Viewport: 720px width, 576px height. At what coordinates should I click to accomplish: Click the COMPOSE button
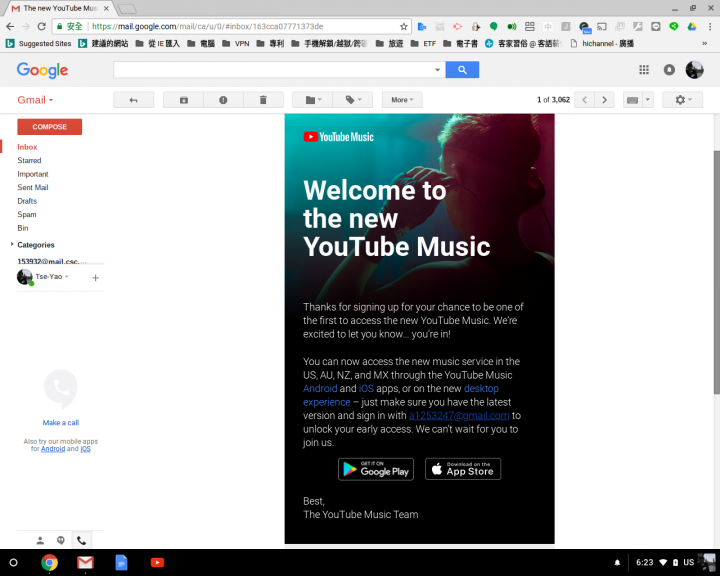50,127
